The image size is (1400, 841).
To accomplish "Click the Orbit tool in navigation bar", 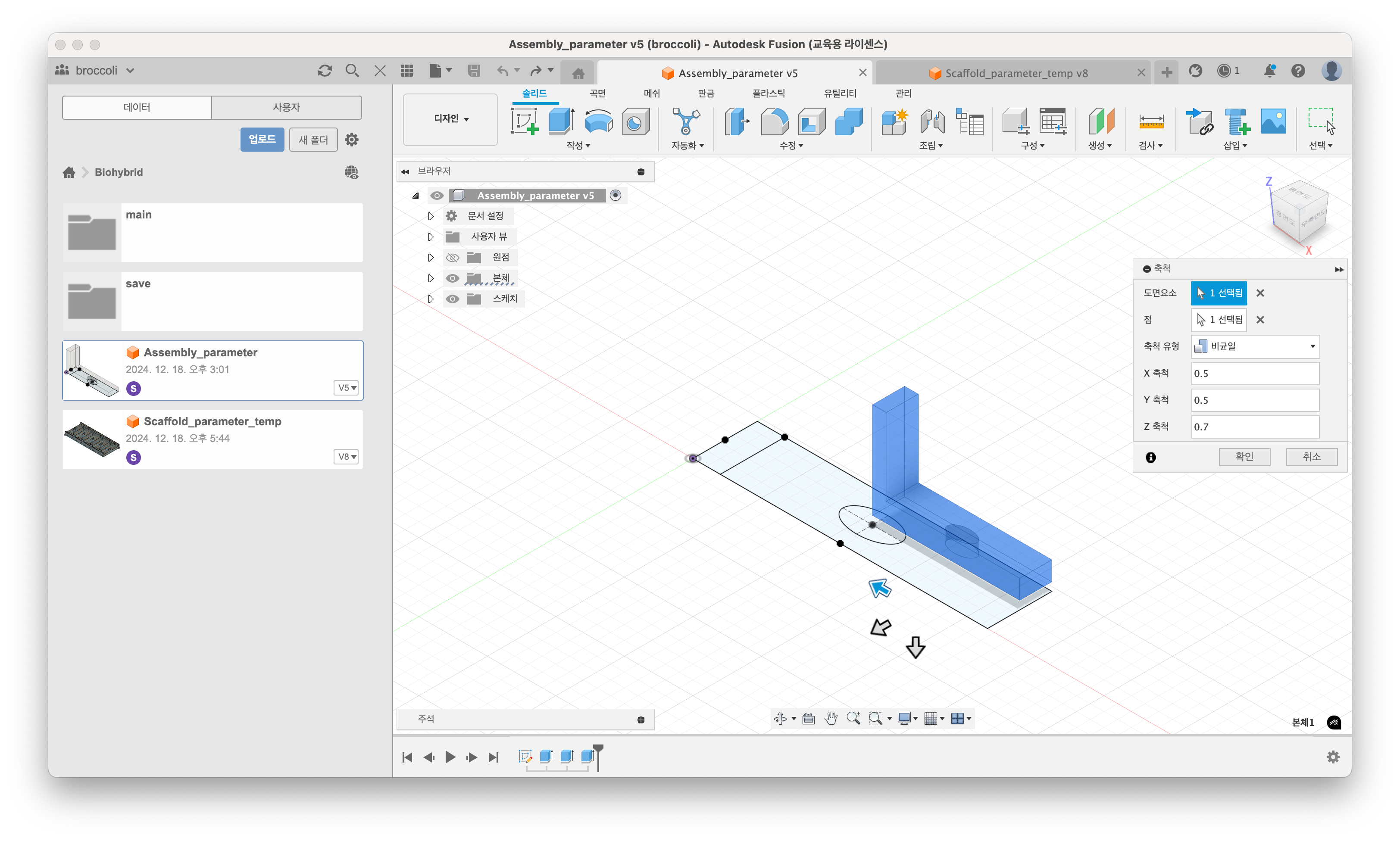I will click(x=780, y=719).
